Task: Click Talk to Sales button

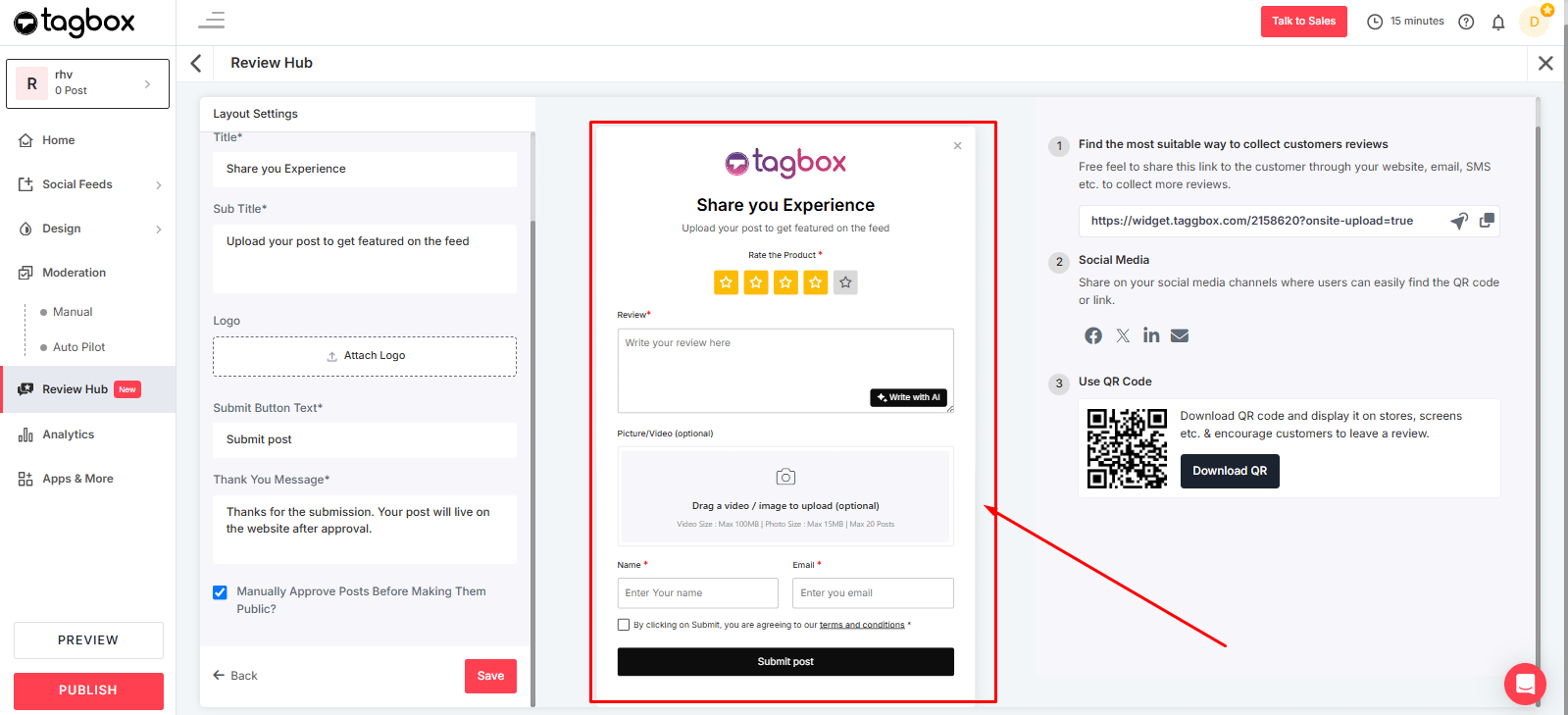Action: [x=1303, y=22]
